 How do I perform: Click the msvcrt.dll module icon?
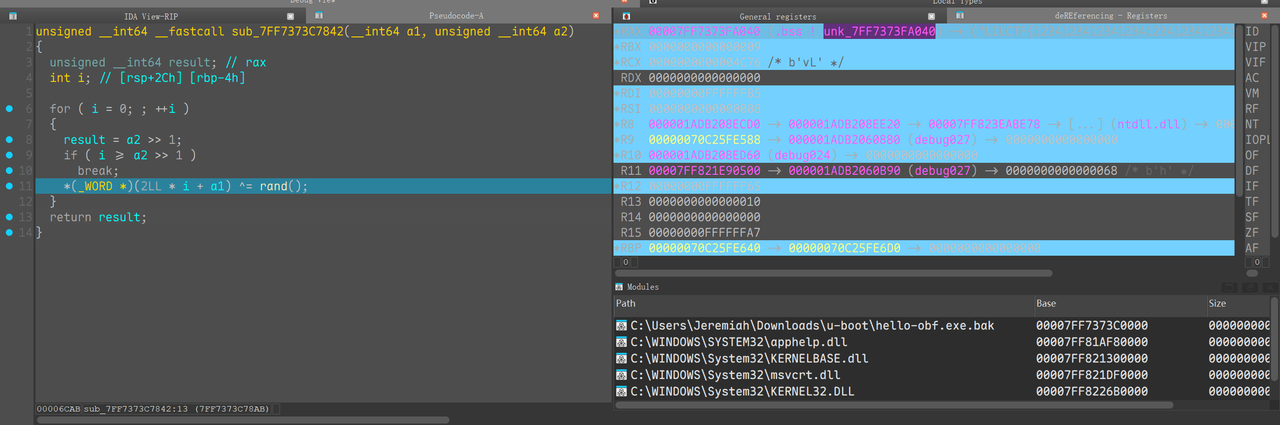click(622, 374)
